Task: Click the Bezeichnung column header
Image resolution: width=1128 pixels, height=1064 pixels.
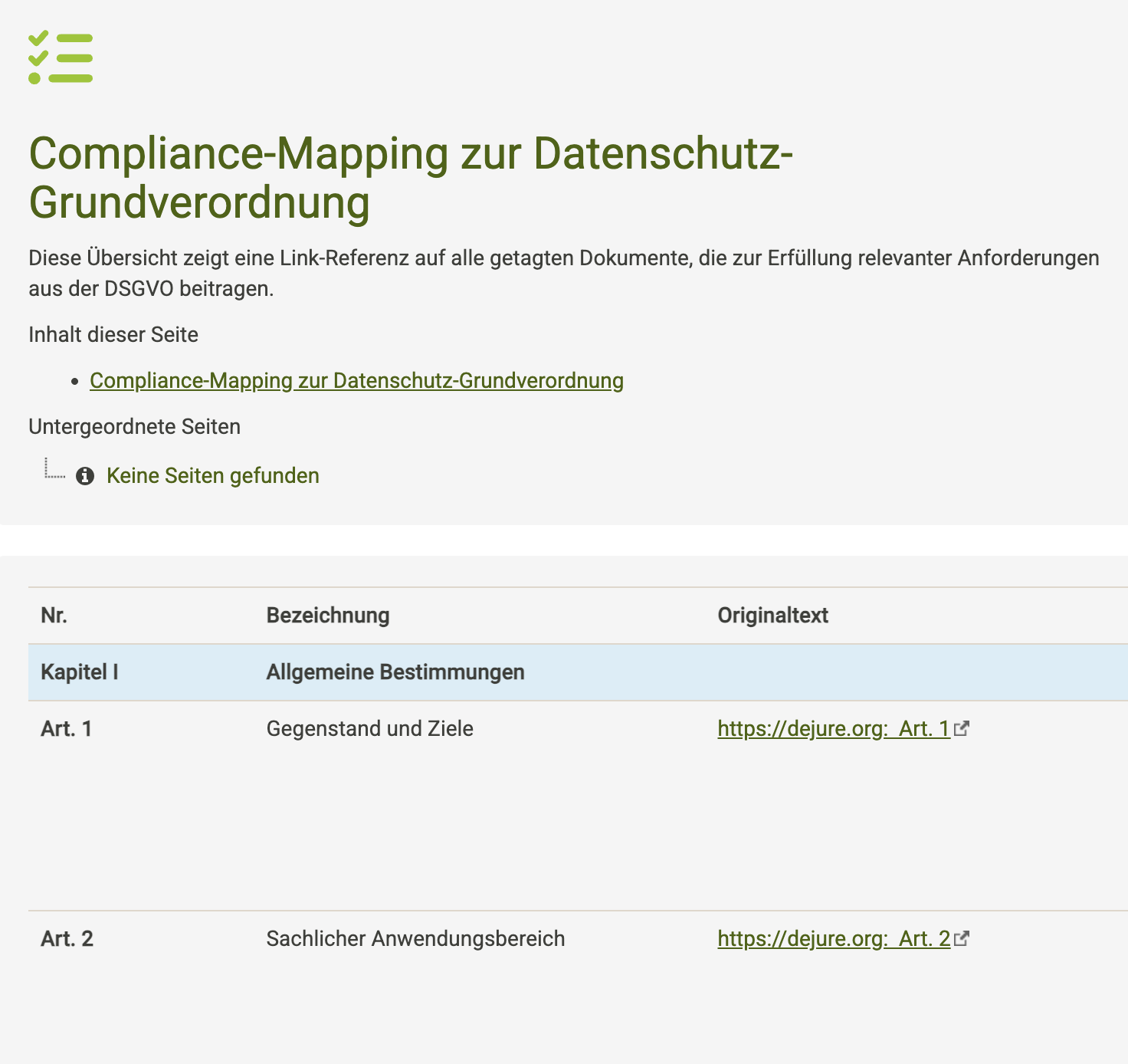Action: (328, 616)
